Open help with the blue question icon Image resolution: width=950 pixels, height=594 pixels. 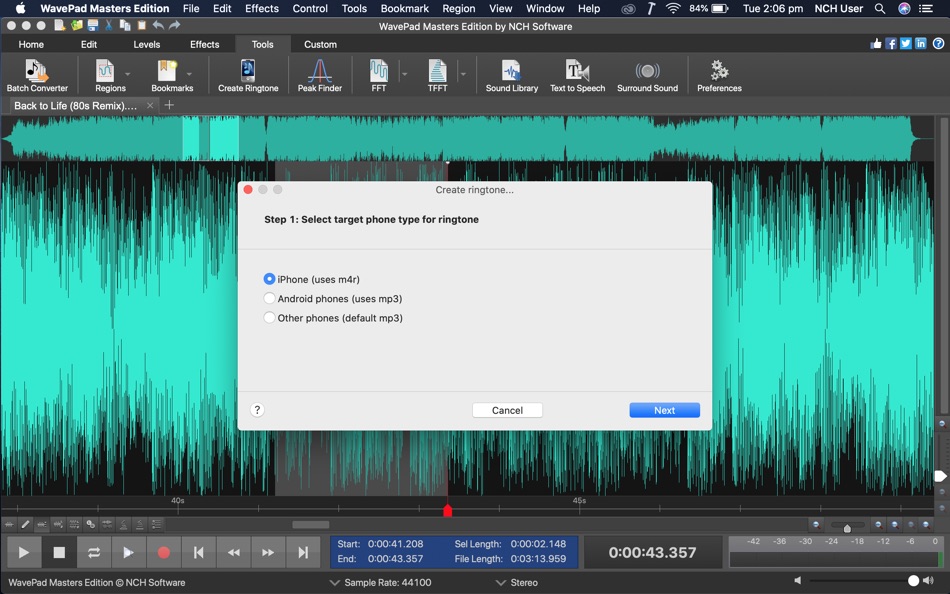938,44
